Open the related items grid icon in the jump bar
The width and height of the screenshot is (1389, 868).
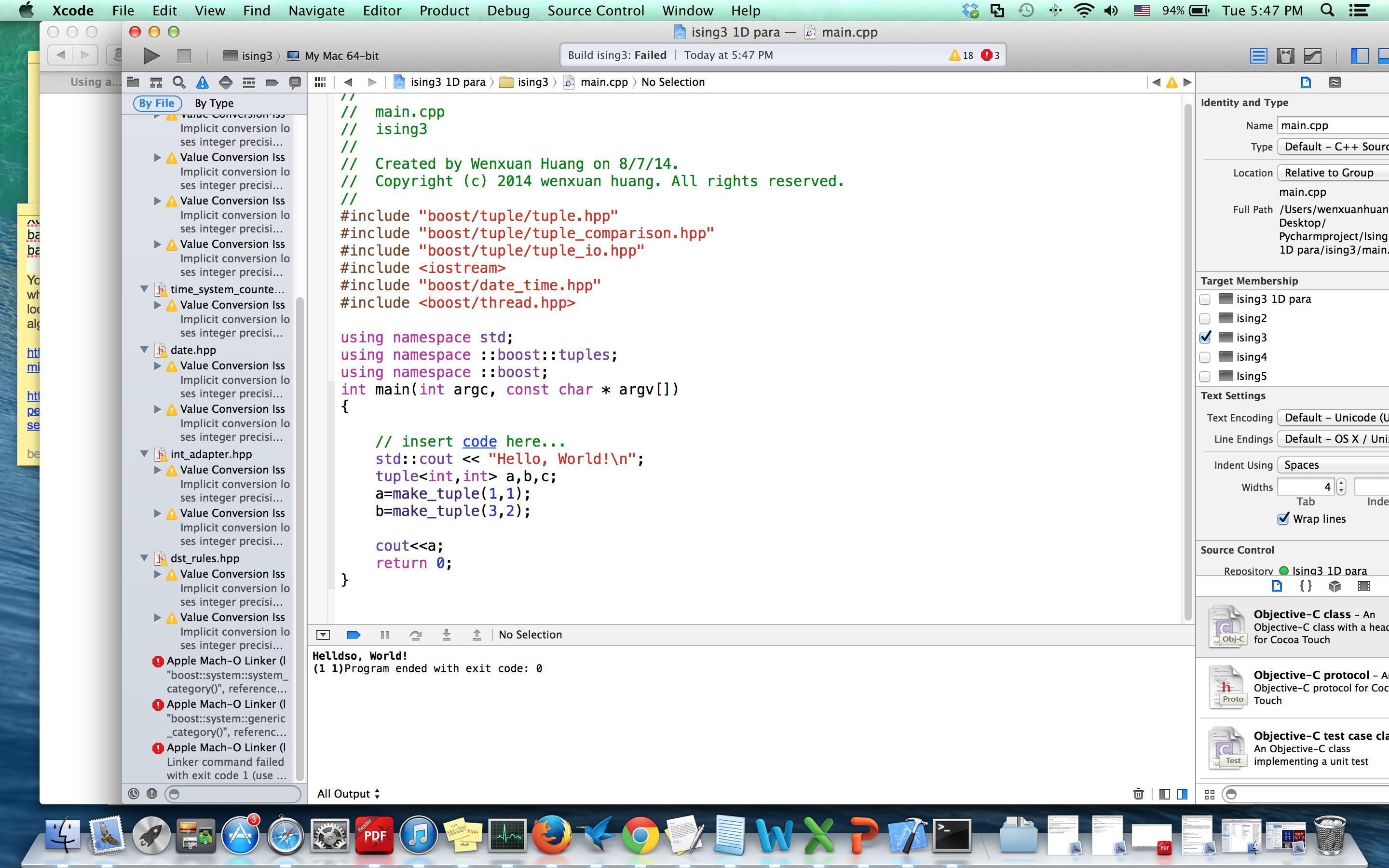click(320, 82)
